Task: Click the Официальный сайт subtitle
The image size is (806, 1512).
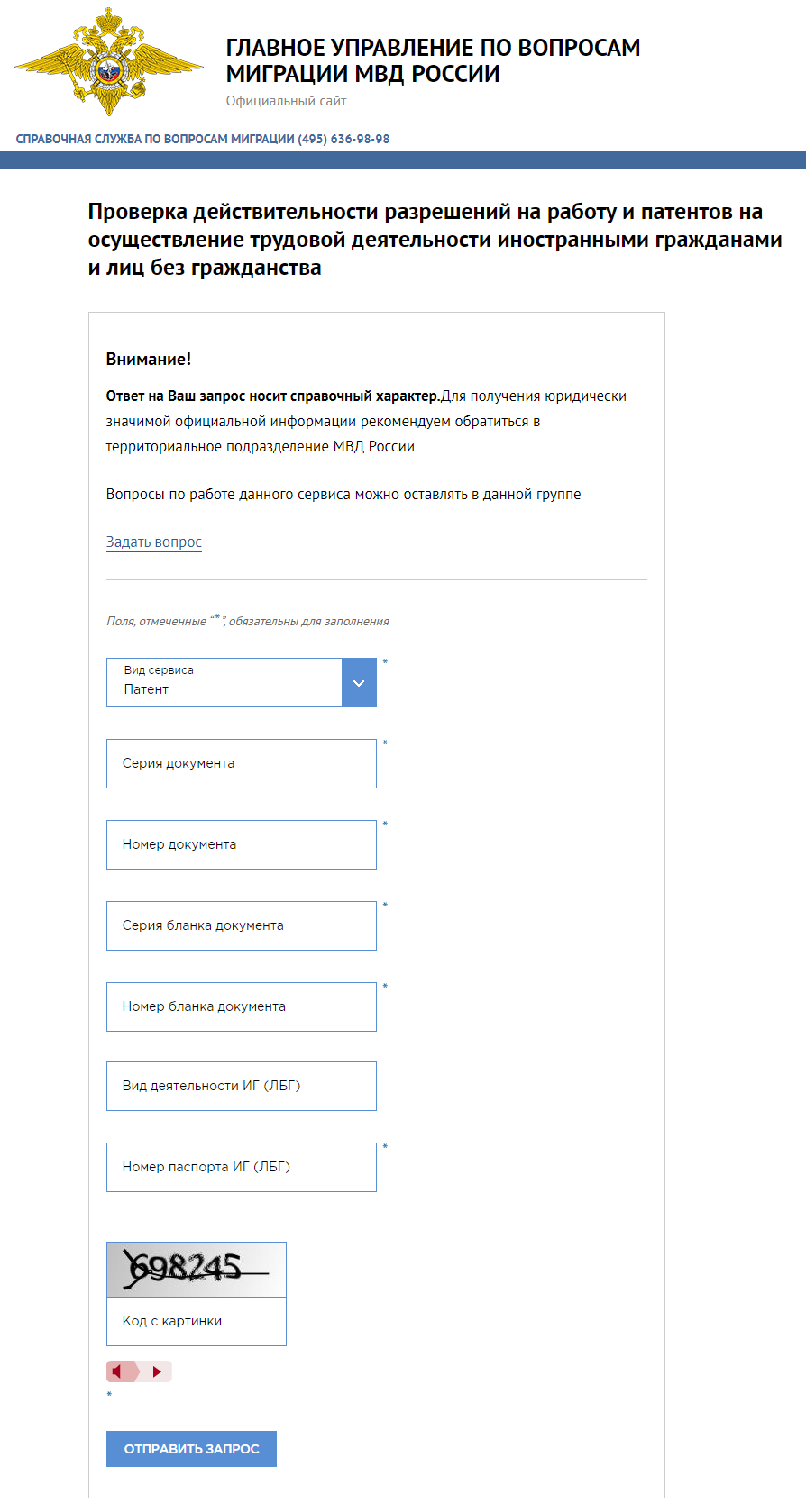Action: tap(287, 101)
